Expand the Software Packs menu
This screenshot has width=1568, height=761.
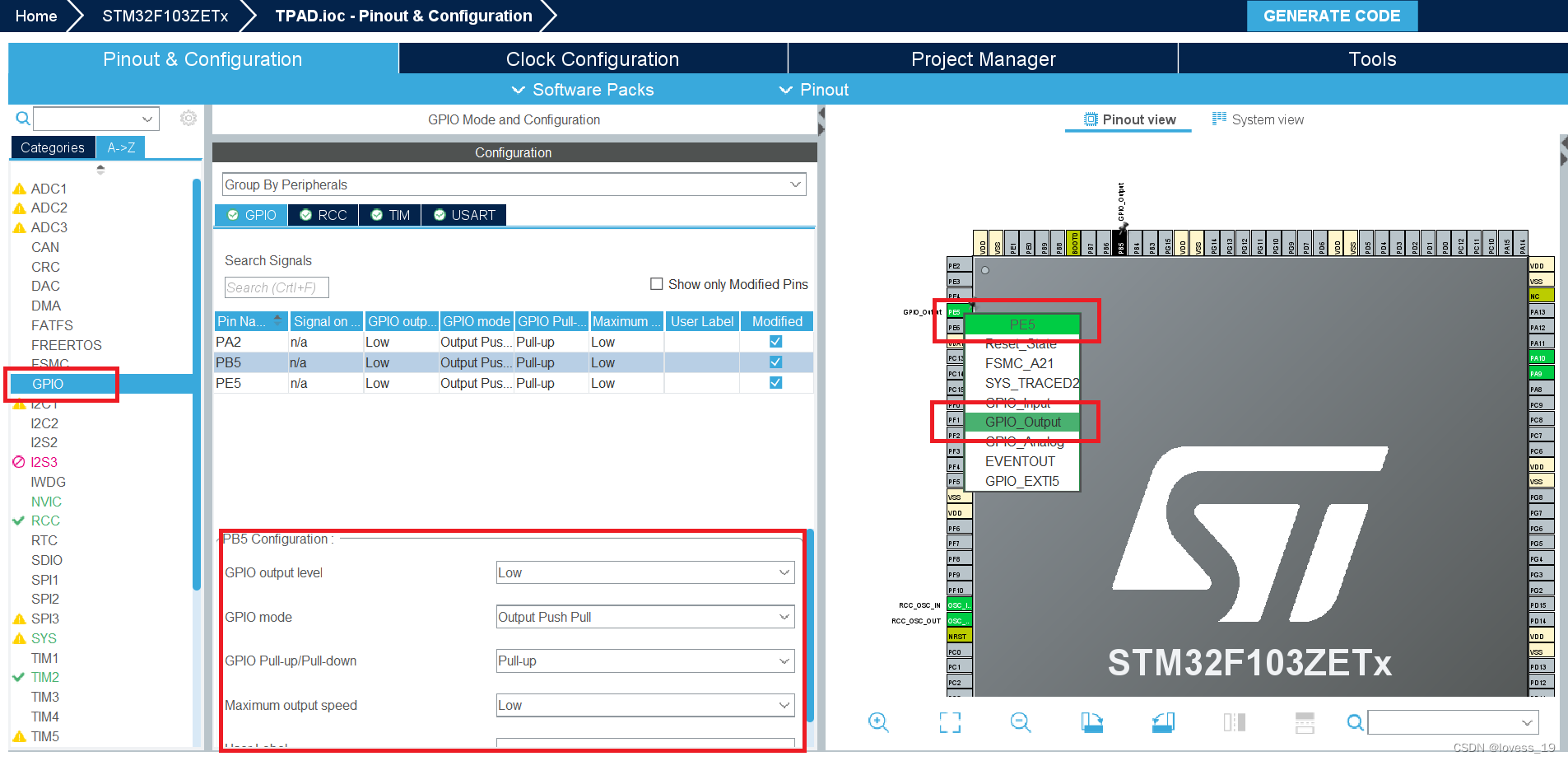(x=583, y=90)
